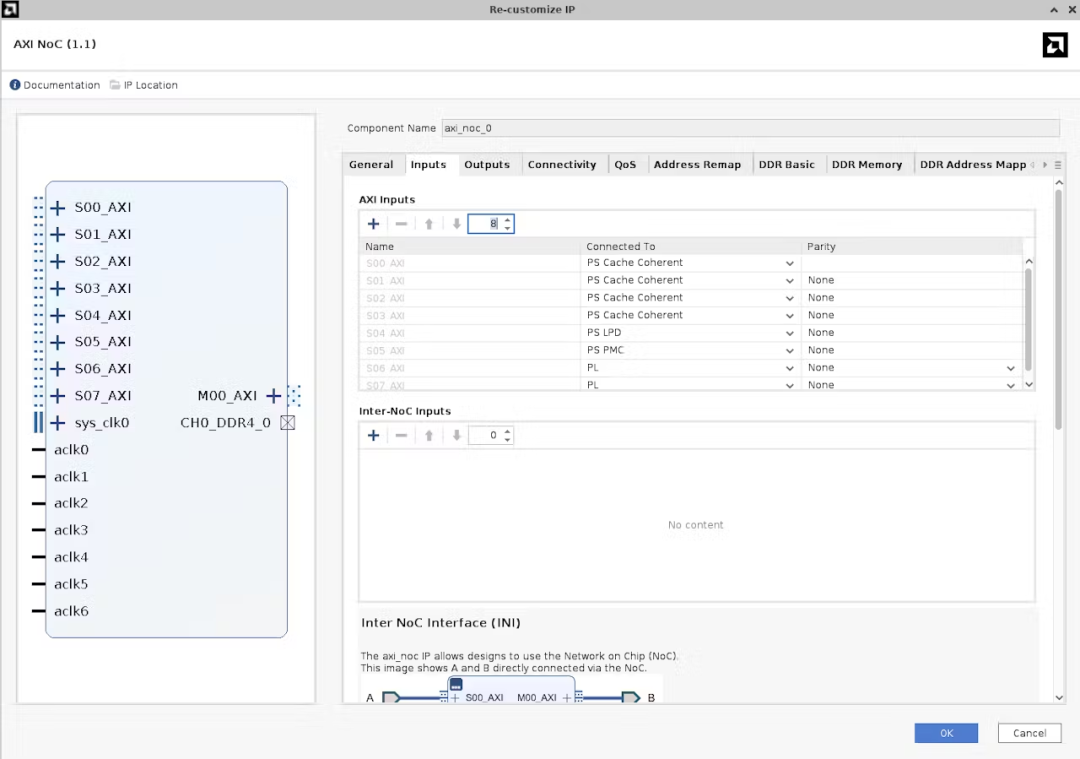Click the Component Name input field
Screen dimensions: 1080x759
(750, 128)
